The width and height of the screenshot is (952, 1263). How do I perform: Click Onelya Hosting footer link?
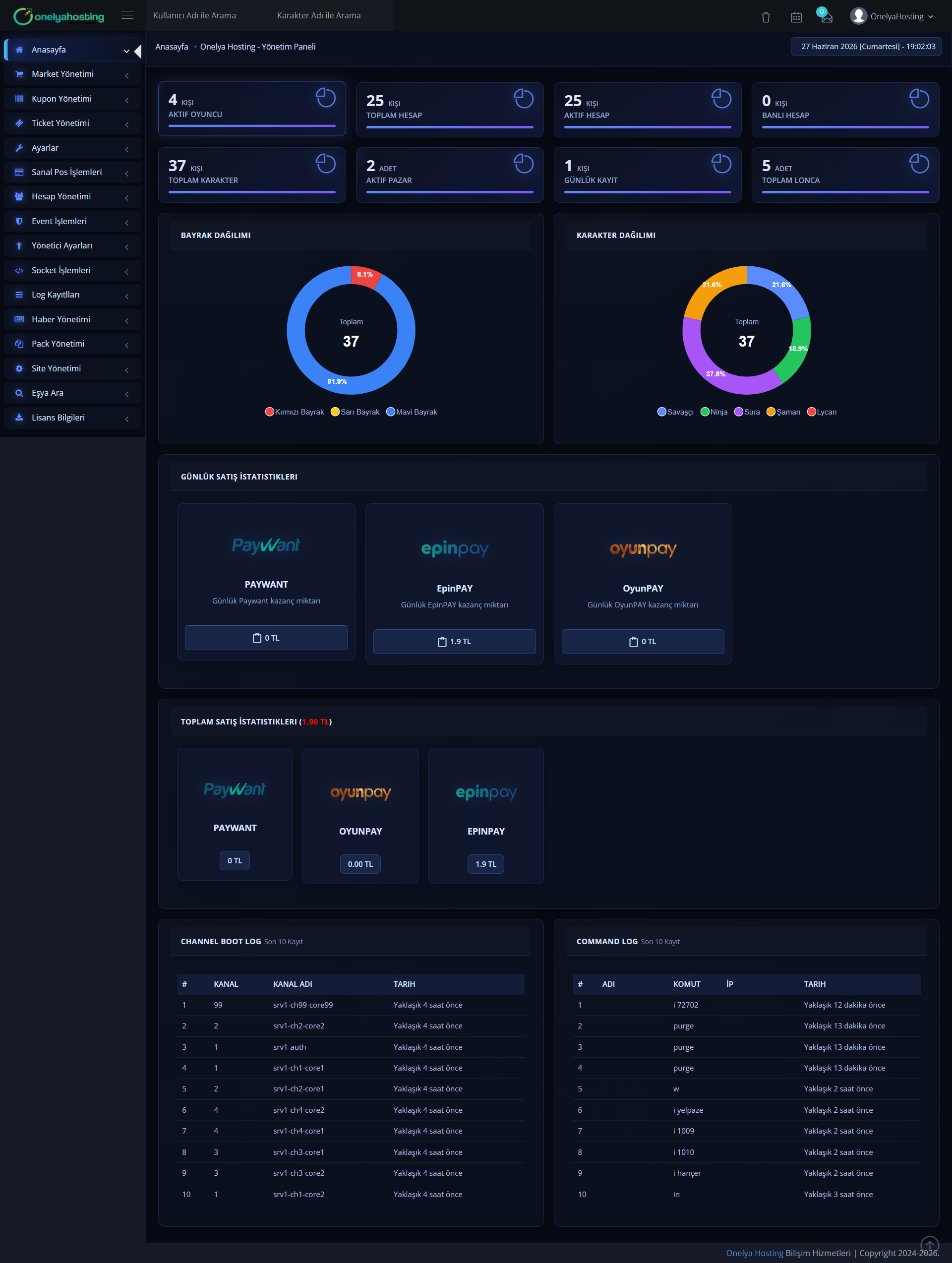click(754, 1253)
